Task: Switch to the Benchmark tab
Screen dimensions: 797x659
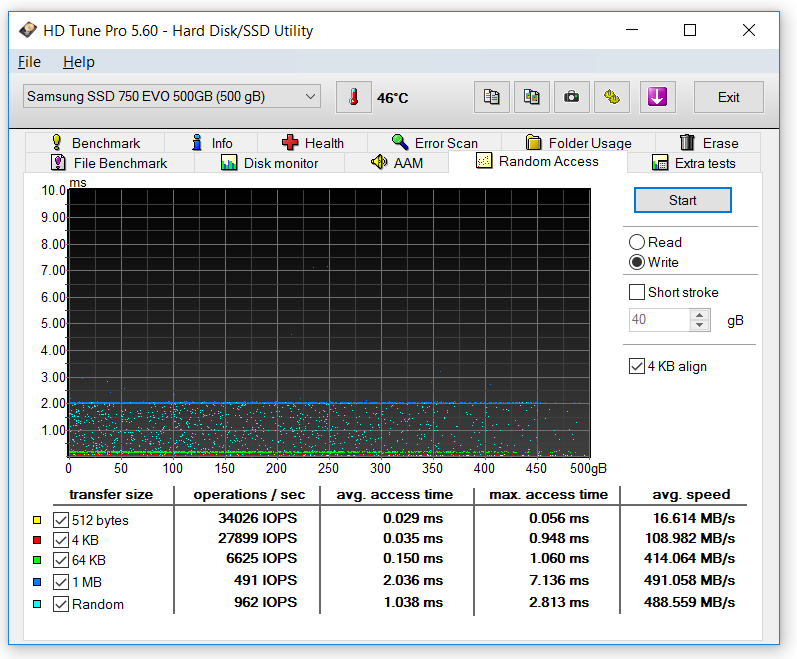Action: click(x=95, y=143)
